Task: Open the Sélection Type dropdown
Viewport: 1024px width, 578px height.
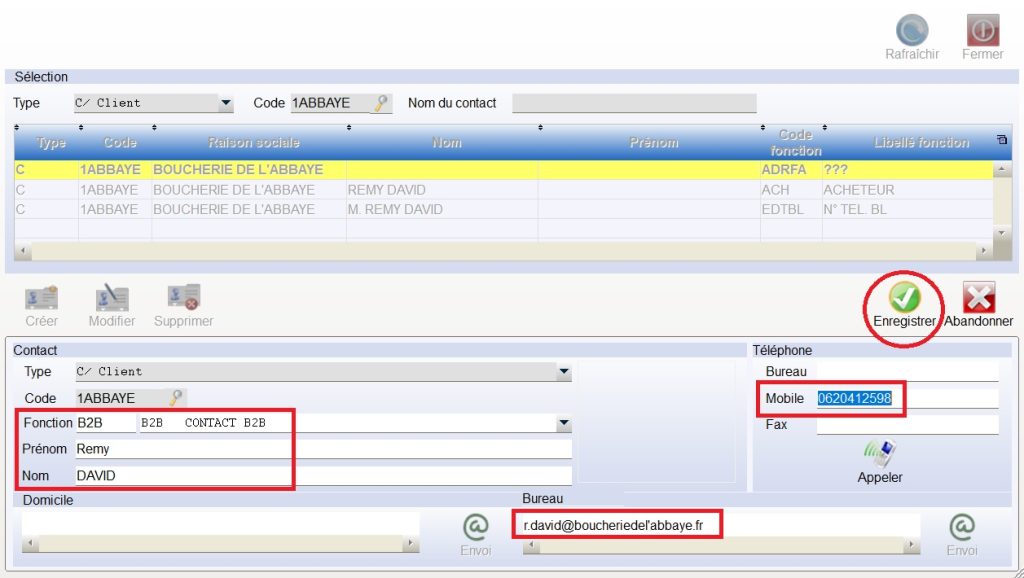Action: point(225,103)
